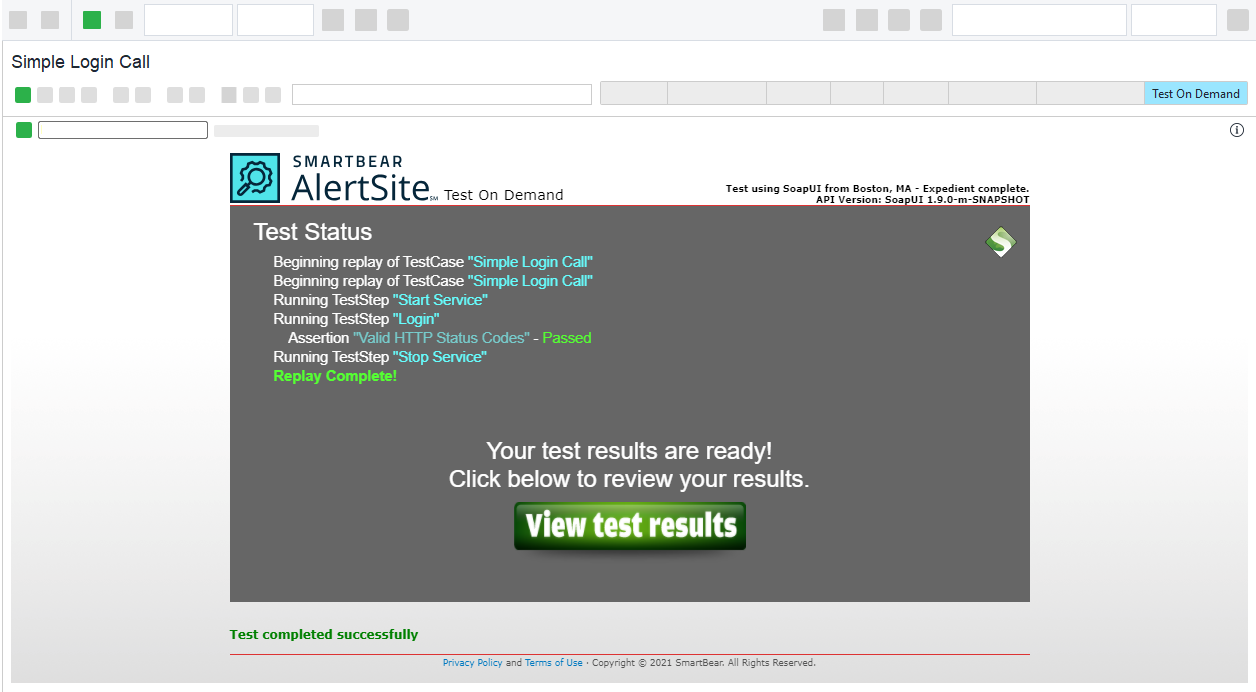Click the SmartBear AlertSite magnifier logo

pos(255,178)
